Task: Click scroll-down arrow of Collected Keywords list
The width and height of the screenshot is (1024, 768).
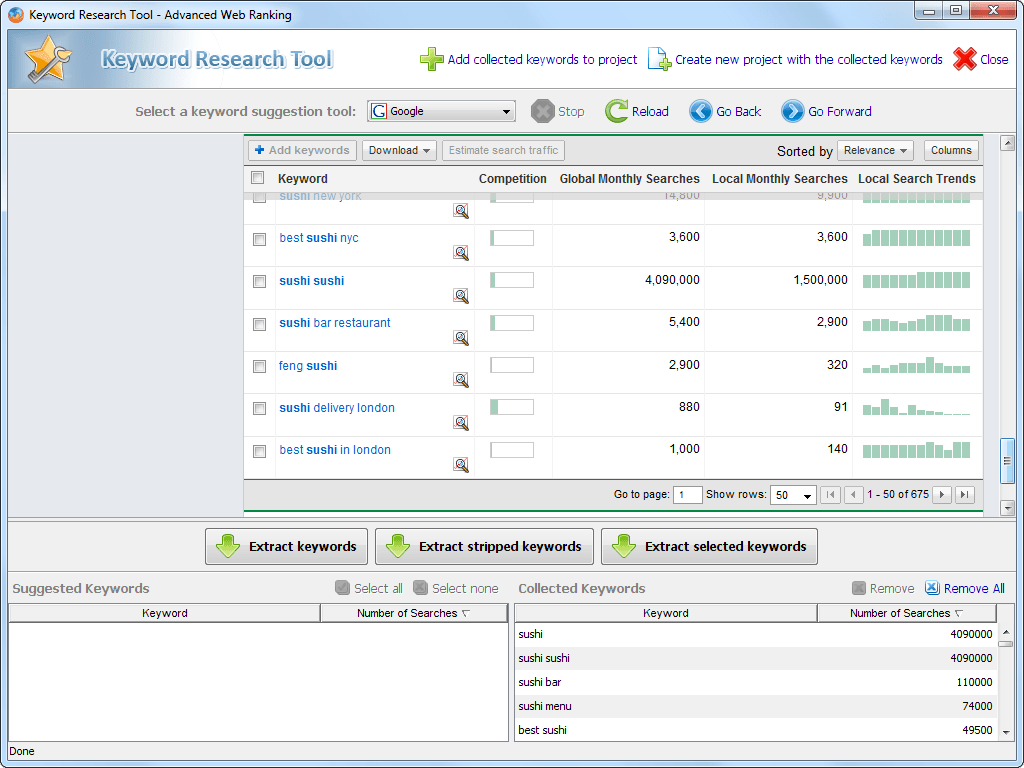Action: point(1006,732)
